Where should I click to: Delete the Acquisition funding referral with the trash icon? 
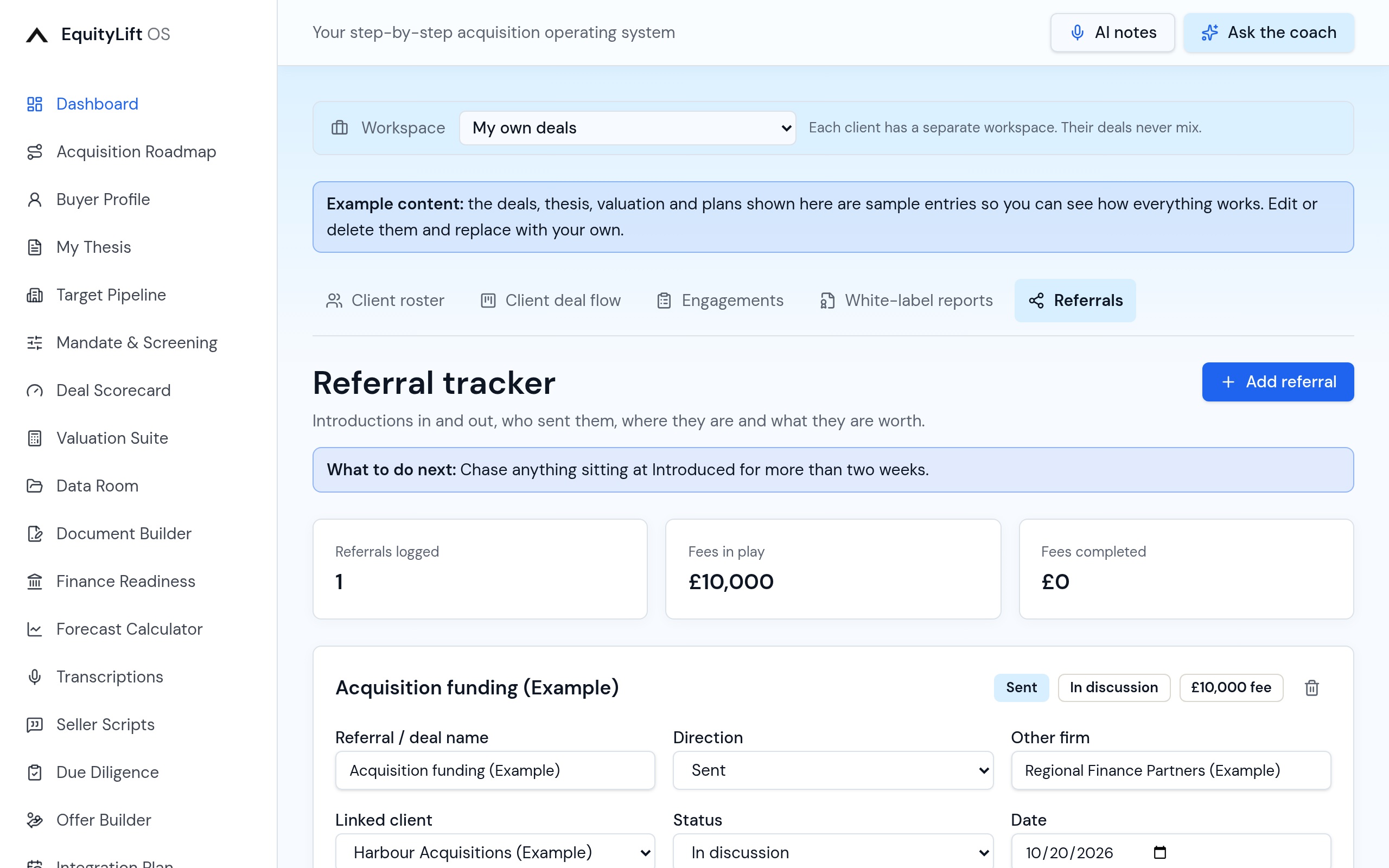coord(1311,688)
